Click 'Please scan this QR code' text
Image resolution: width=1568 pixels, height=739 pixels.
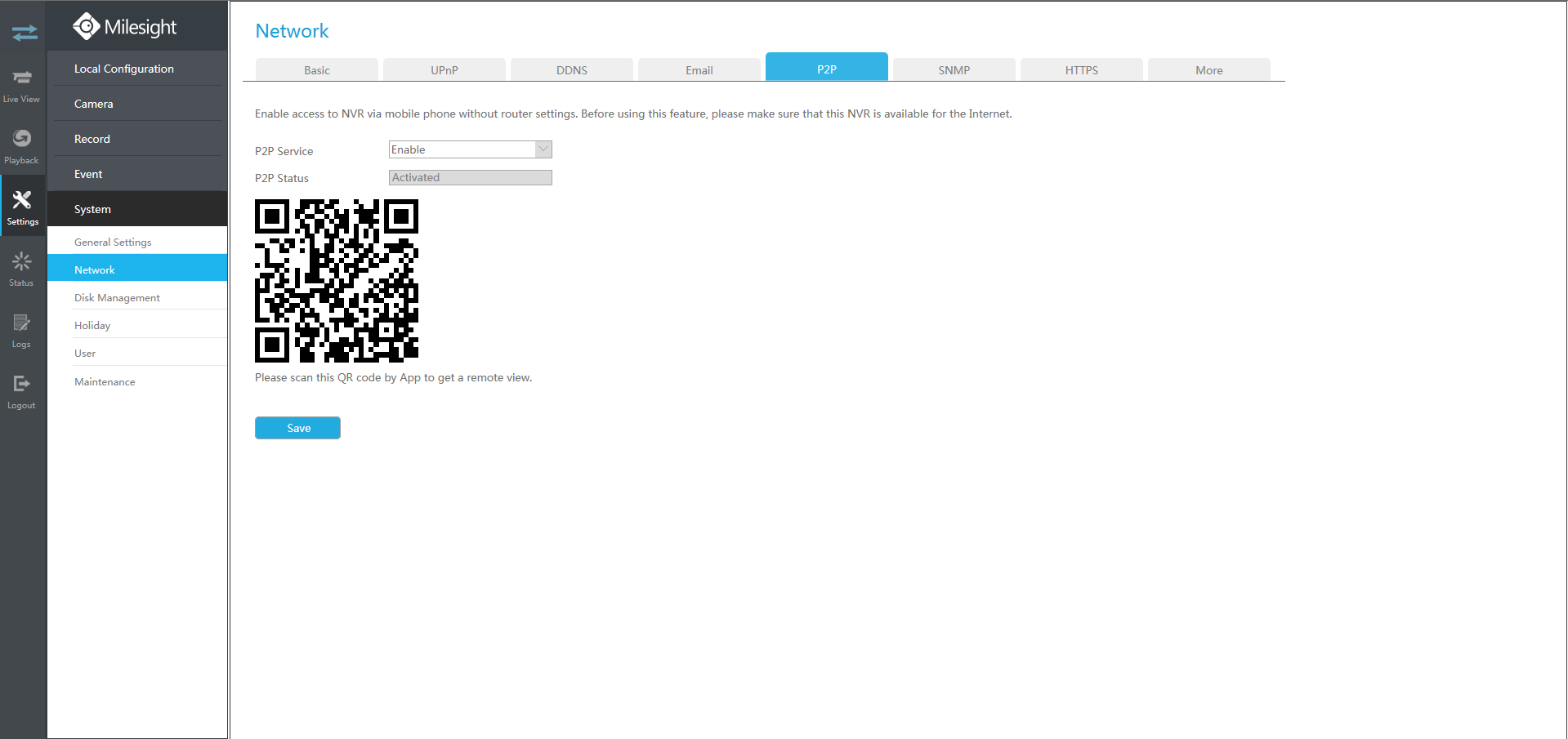tap(393, 377)
